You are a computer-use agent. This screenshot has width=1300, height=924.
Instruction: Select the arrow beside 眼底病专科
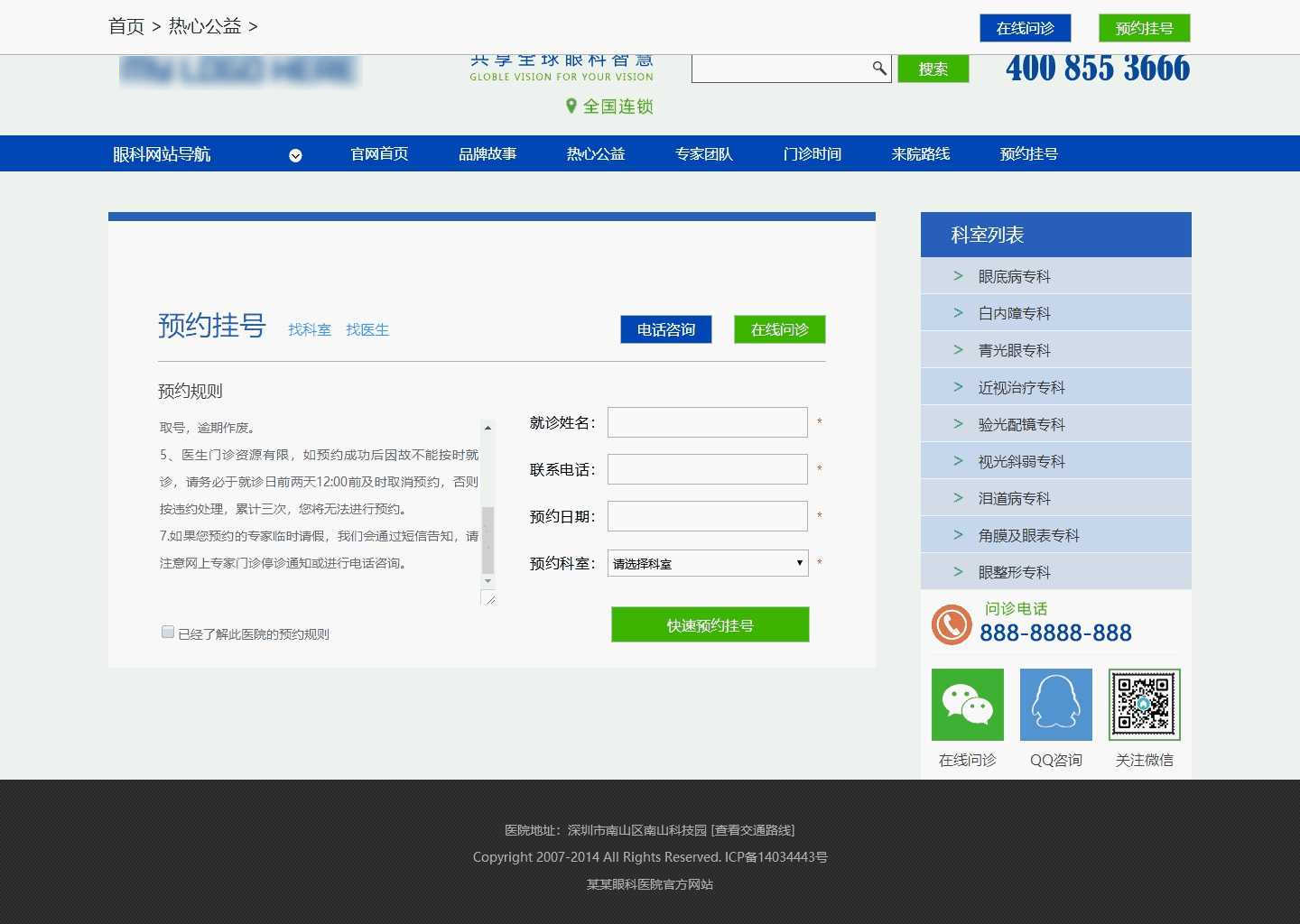(x=957, y=276)
